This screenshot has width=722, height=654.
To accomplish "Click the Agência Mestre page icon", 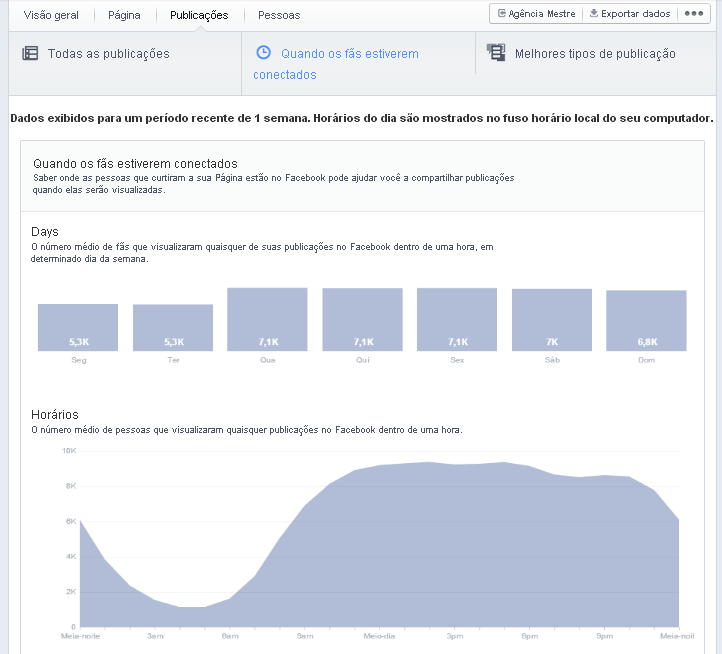I will point(501,14).
